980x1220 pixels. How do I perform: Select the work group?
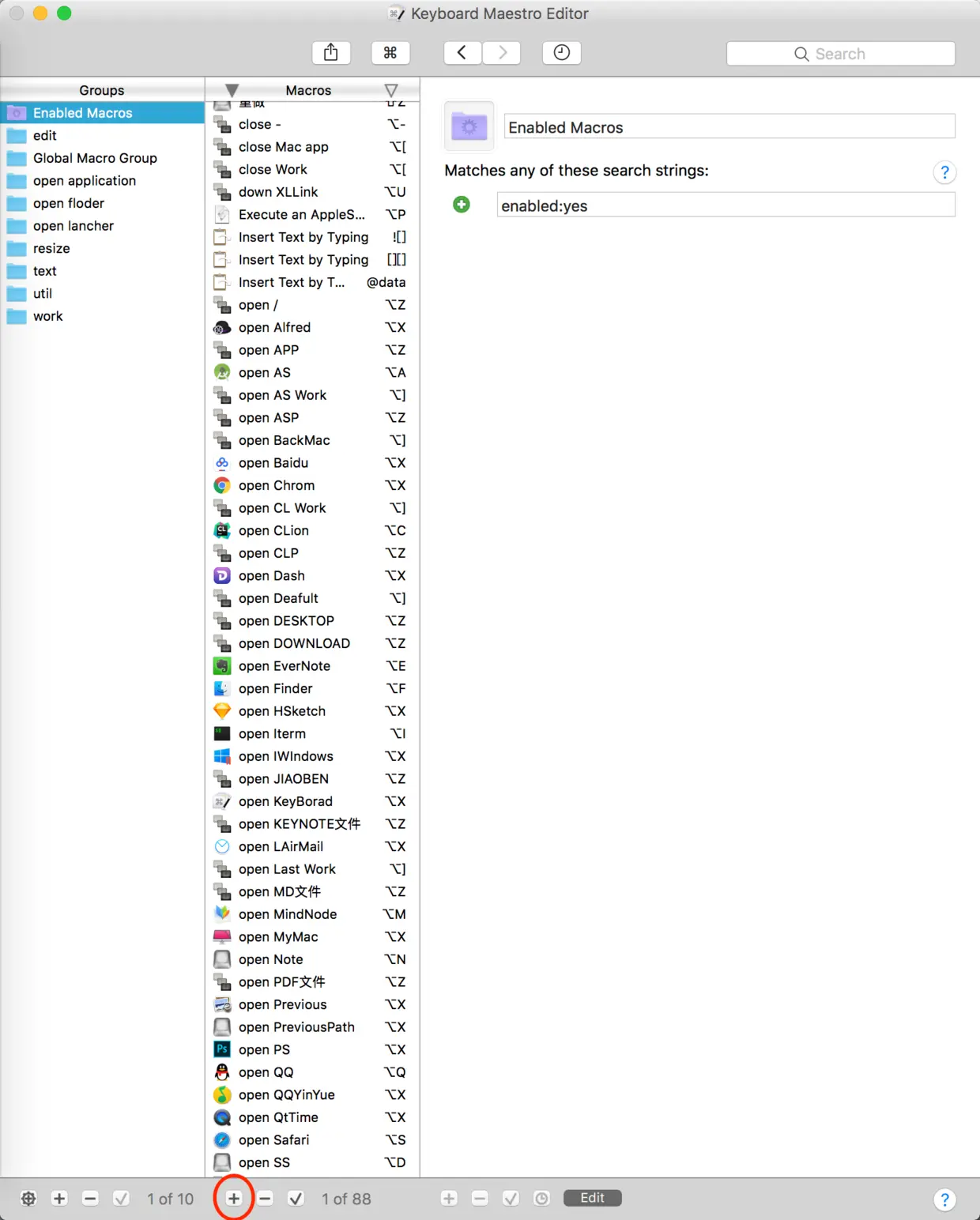103,316
